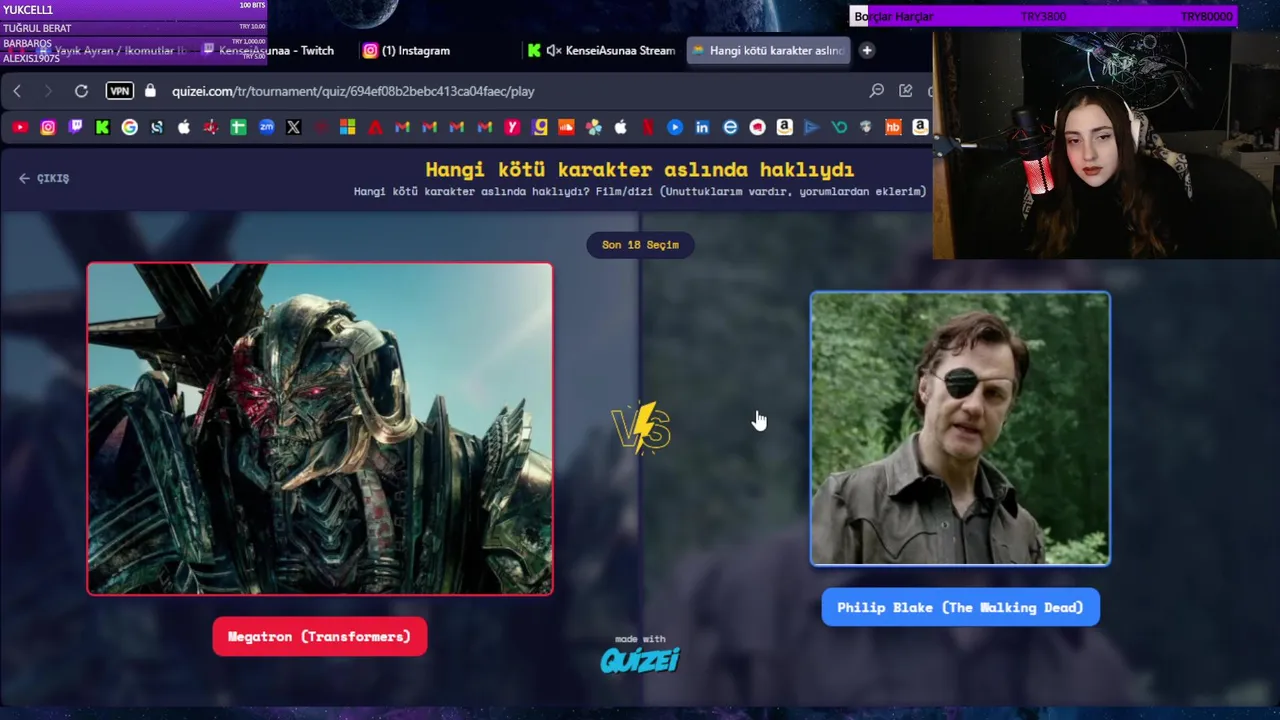Open the SoundCloud bookmark icon
Viewport: 1280px width, 720px height.
[566, 127]
